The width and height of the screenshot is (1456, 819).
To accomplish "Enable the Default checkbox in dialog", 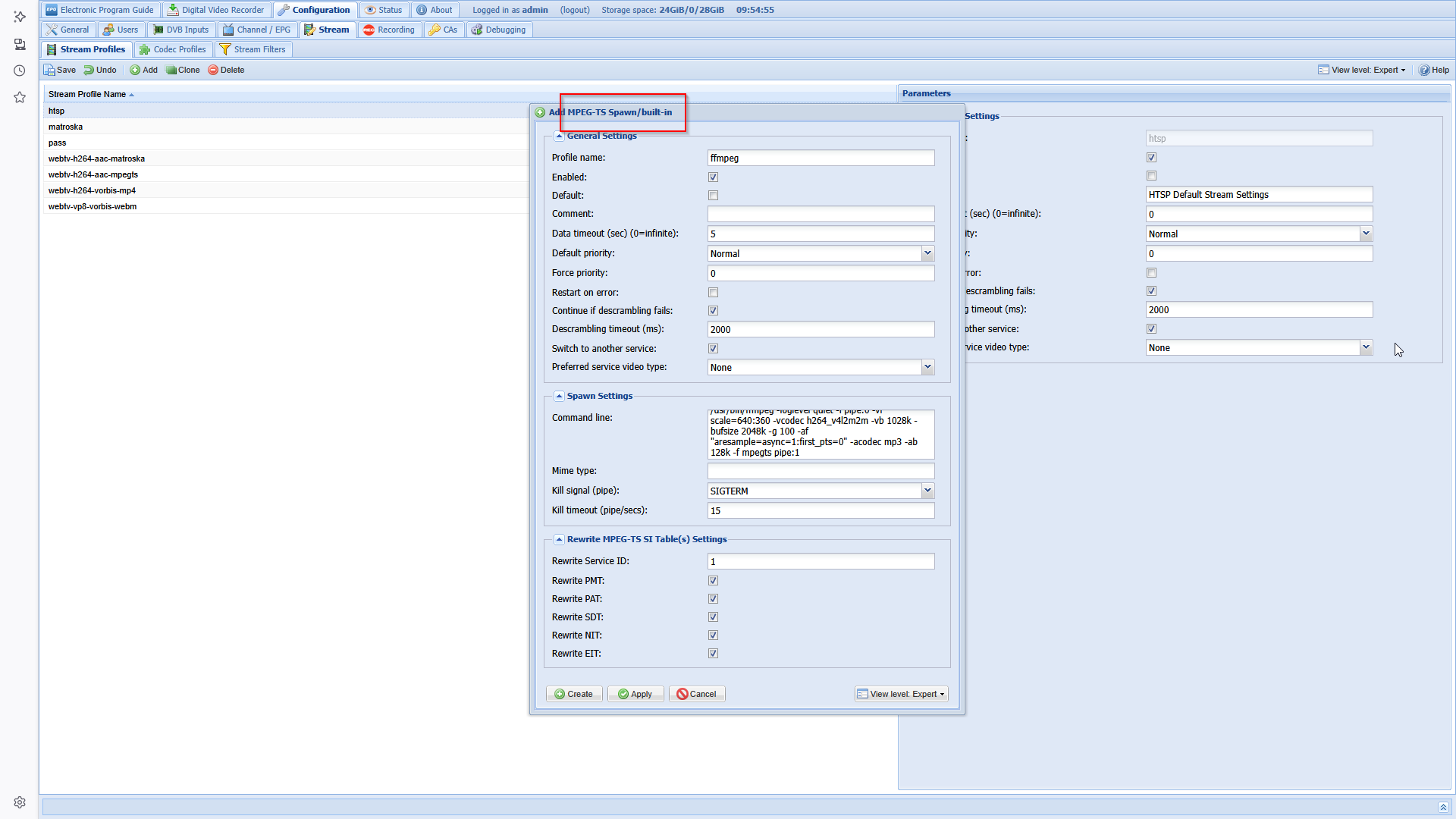I will coord(713,196).
